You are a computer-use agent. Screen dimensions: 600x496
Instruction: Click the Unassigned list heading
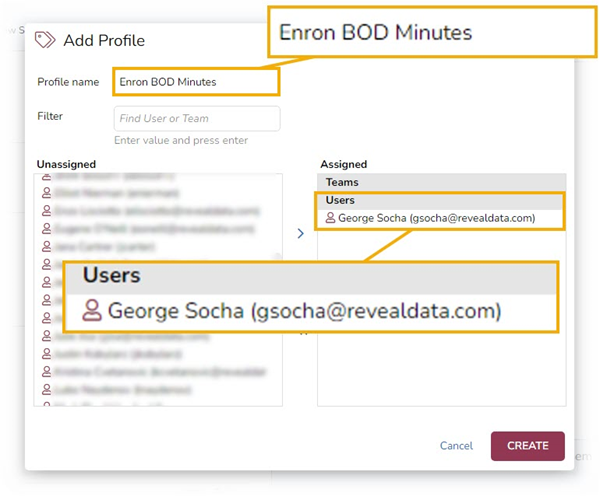[x=66, y=164]
